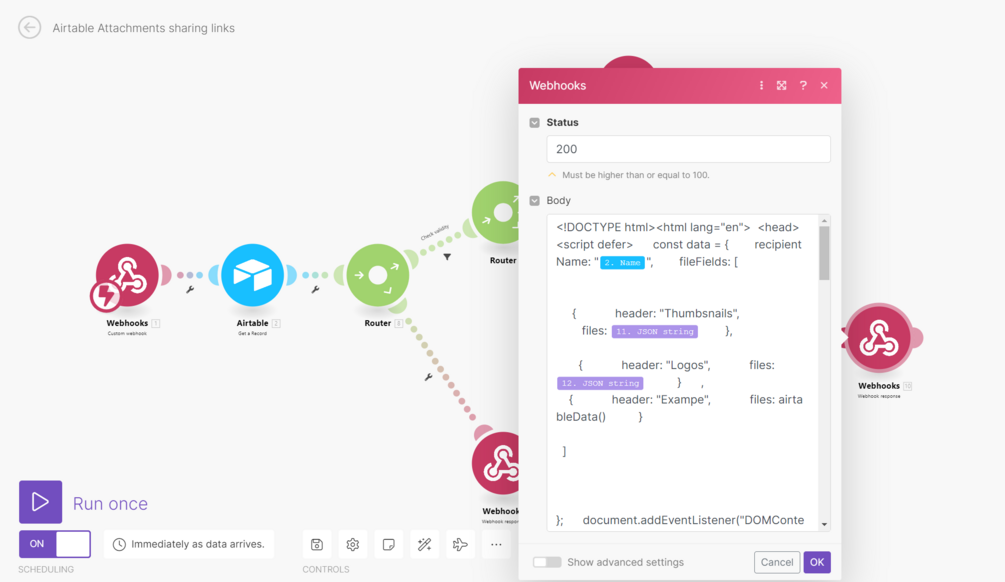Click the 12. JSON string pill
Viewport: 1005px width, 582px height.
[600, 383]
